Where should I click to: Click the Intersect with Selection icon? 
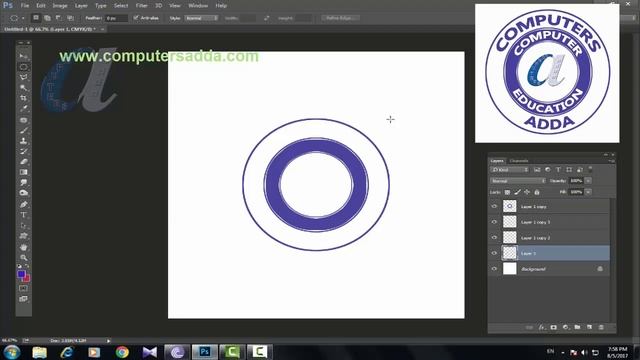pos(70,18)
